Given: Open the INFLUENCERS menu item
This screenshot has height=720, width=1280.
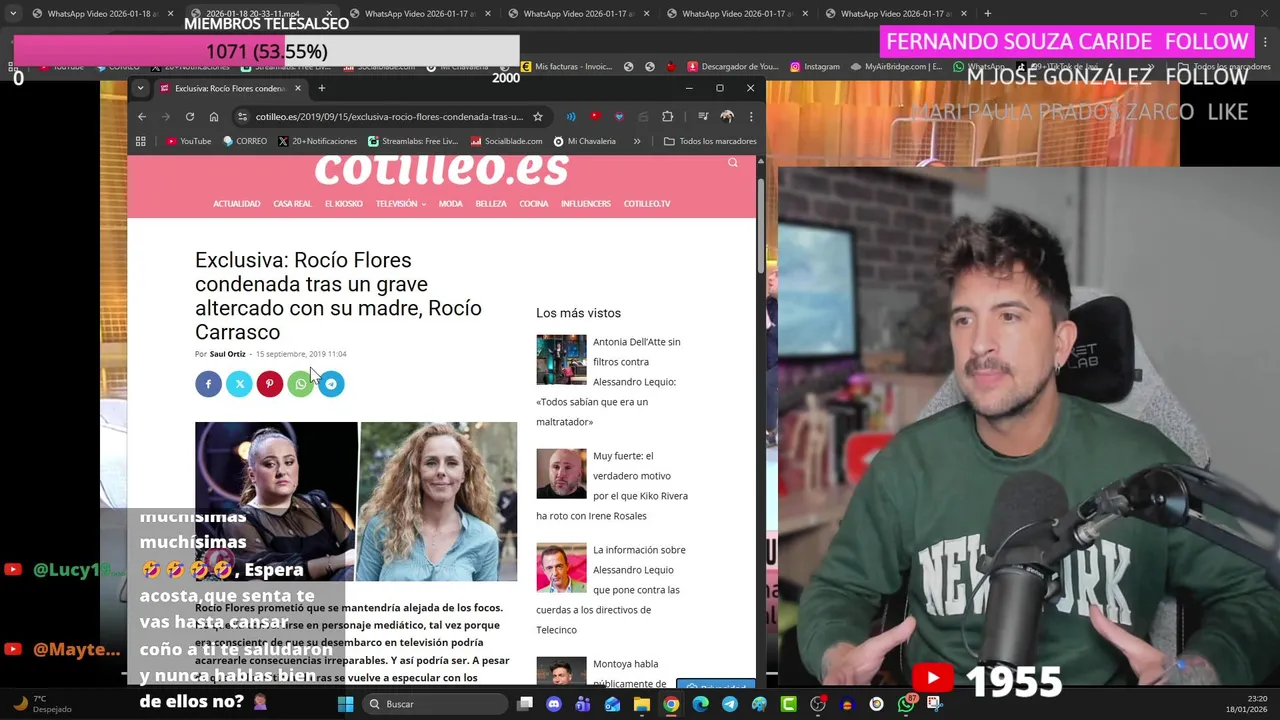Looking at the screenshot, I should 586,204.
